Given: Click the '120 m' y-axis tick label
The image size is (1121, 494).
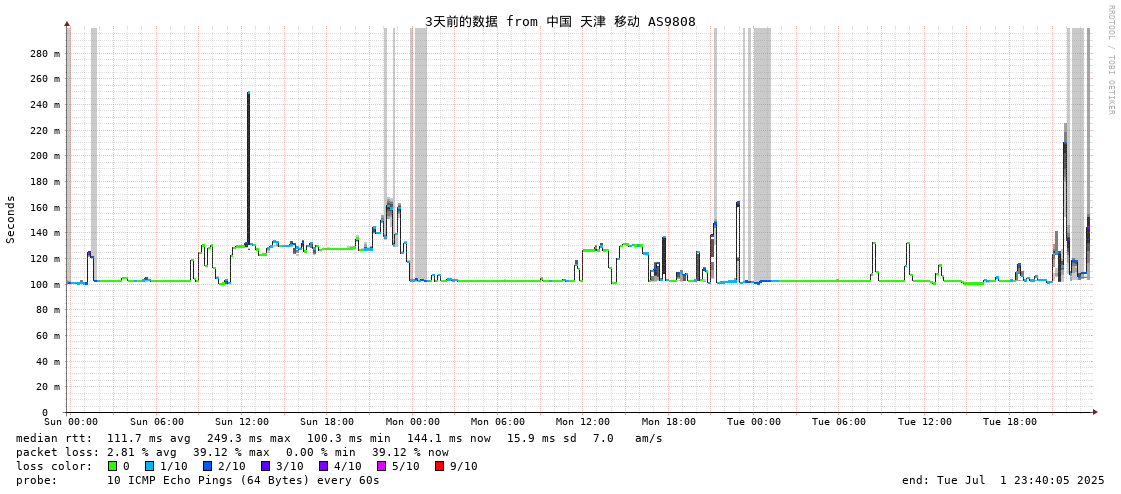Looking at the screenshot, I should 46,259.
